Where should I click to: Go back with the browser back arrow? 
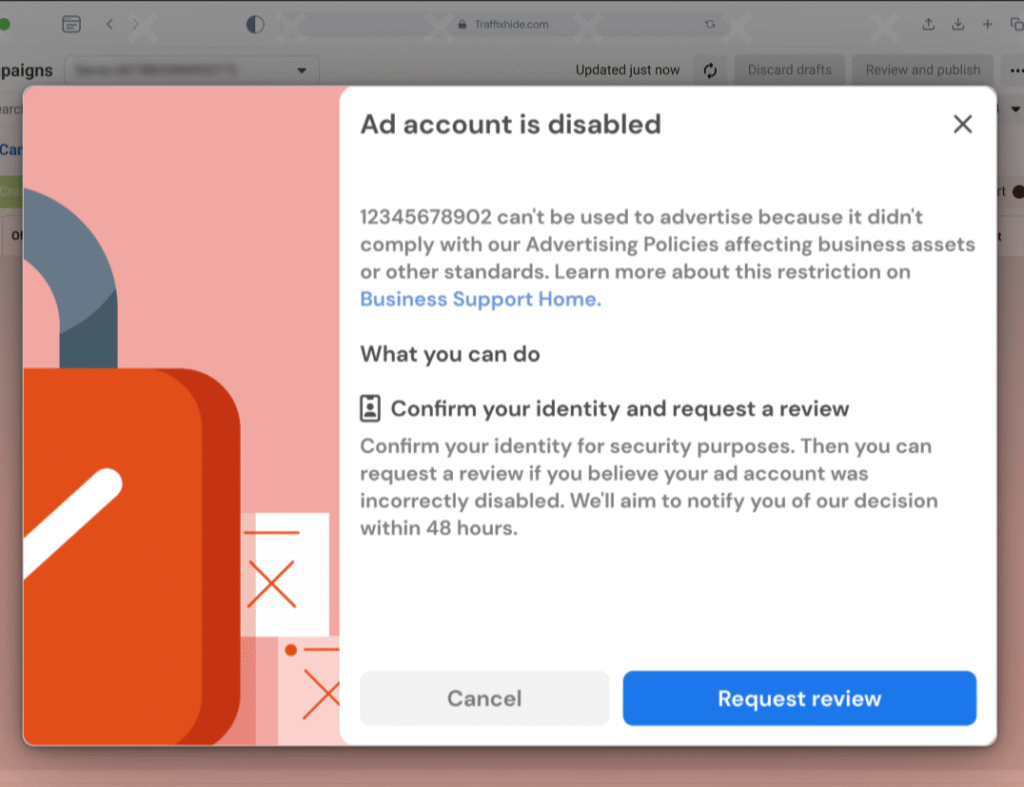pos(110,24)
